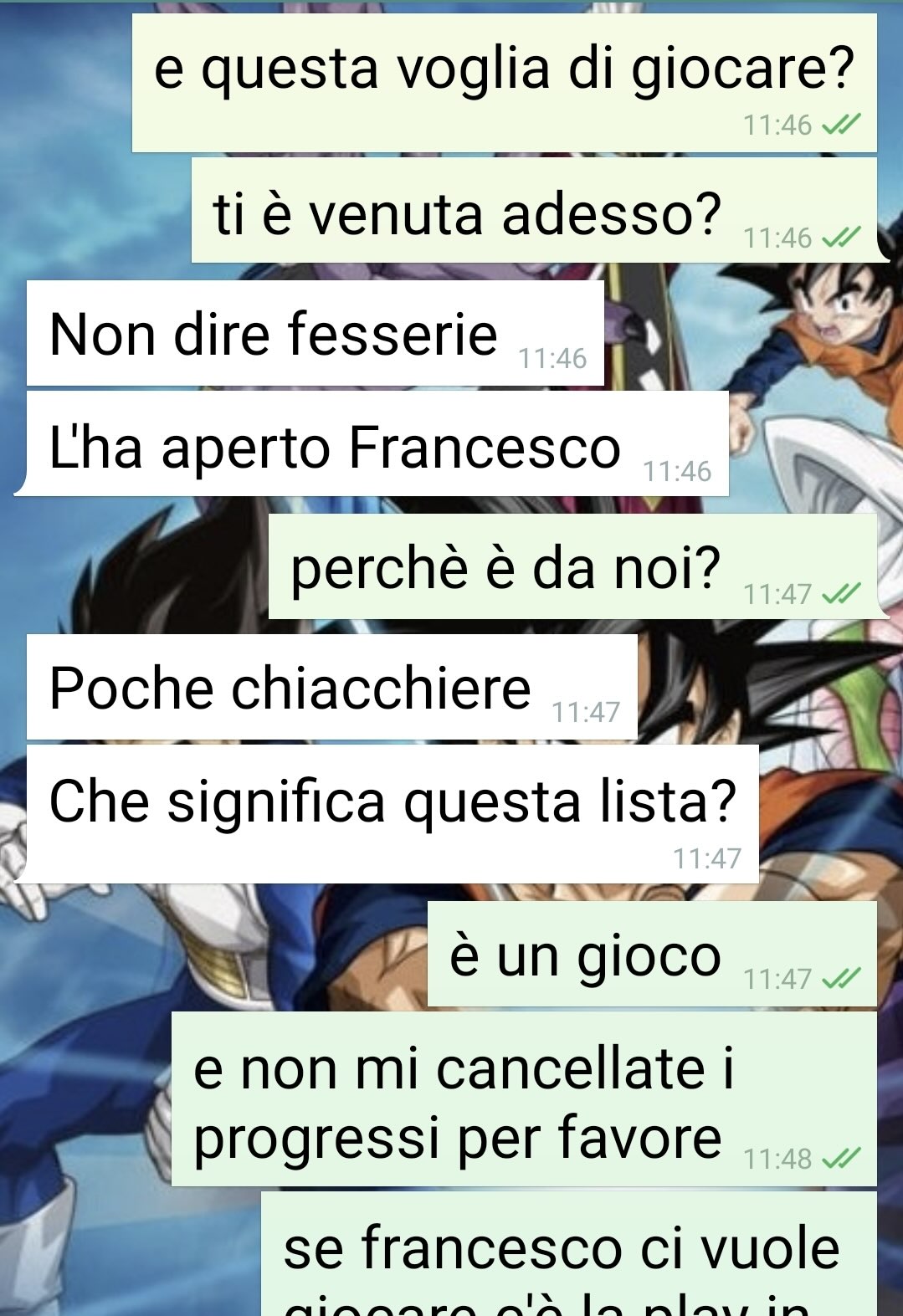Tap the 11:48 timestamp on the progressi message
Screen dimensions: 903x1316
pos(777,1159)
